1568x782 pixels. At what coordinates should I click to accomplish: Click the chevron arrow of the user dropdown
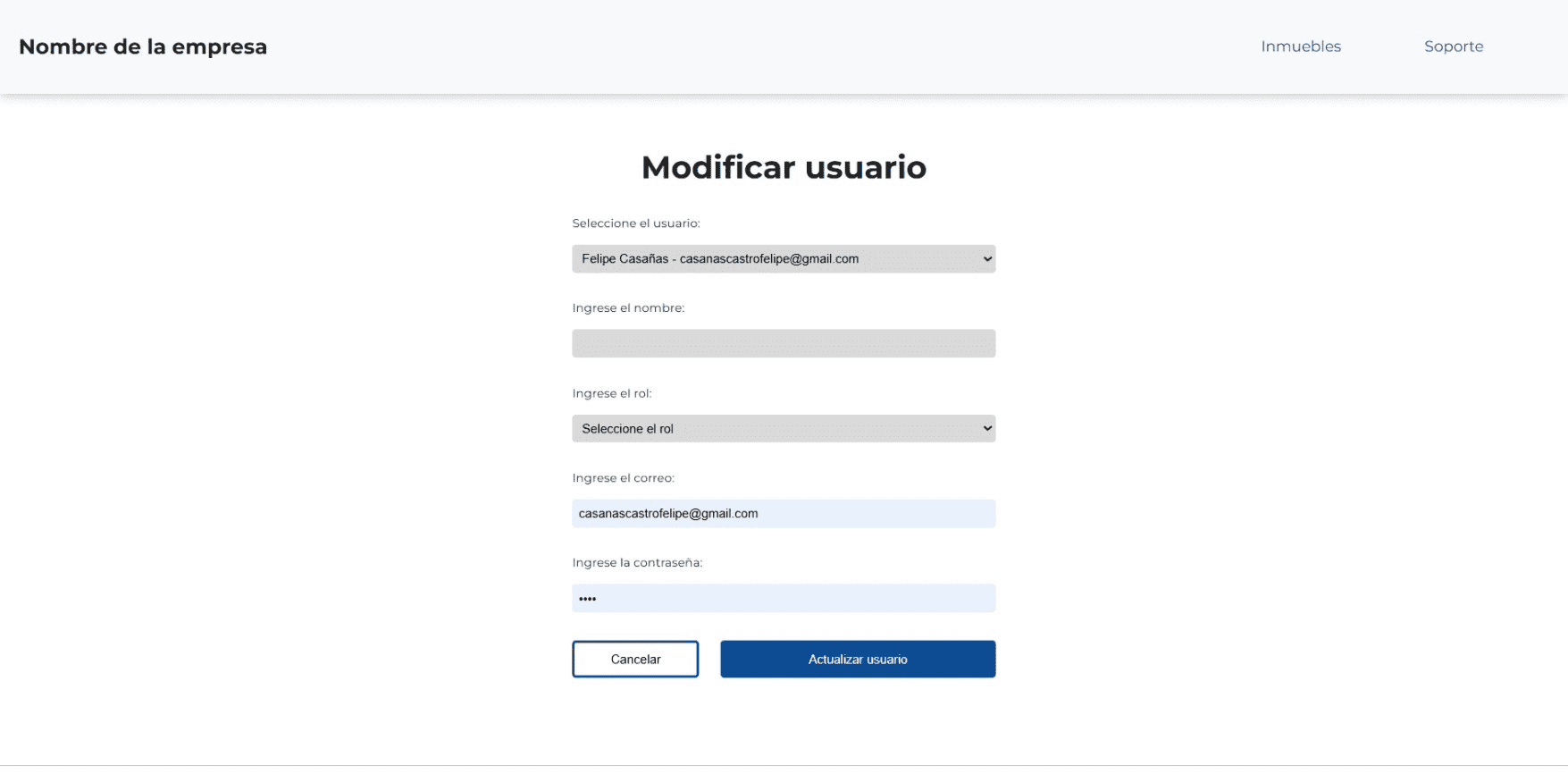987,259
